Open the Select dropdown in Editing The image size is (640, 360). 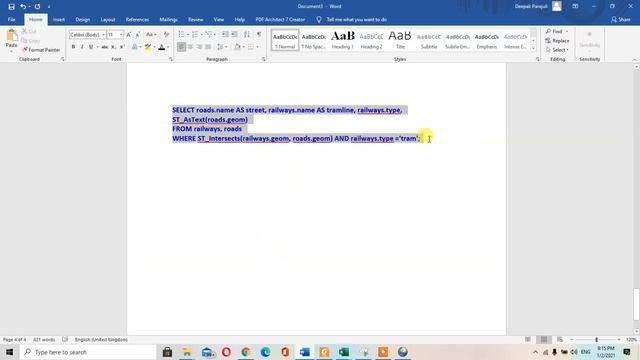tap(557, 50)
